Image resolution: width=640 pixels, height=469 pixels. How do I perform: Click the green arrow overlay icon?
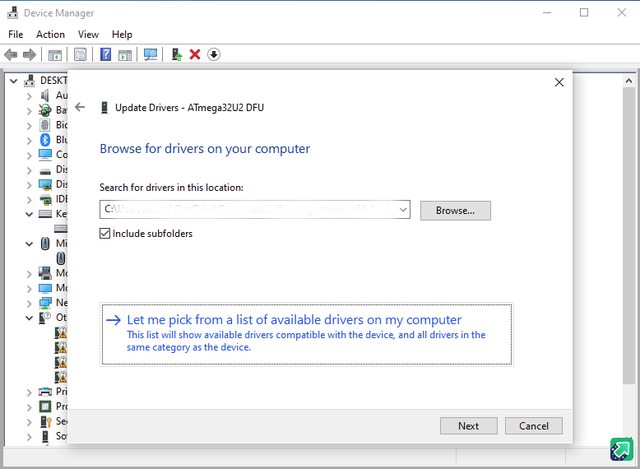point(622,449)
